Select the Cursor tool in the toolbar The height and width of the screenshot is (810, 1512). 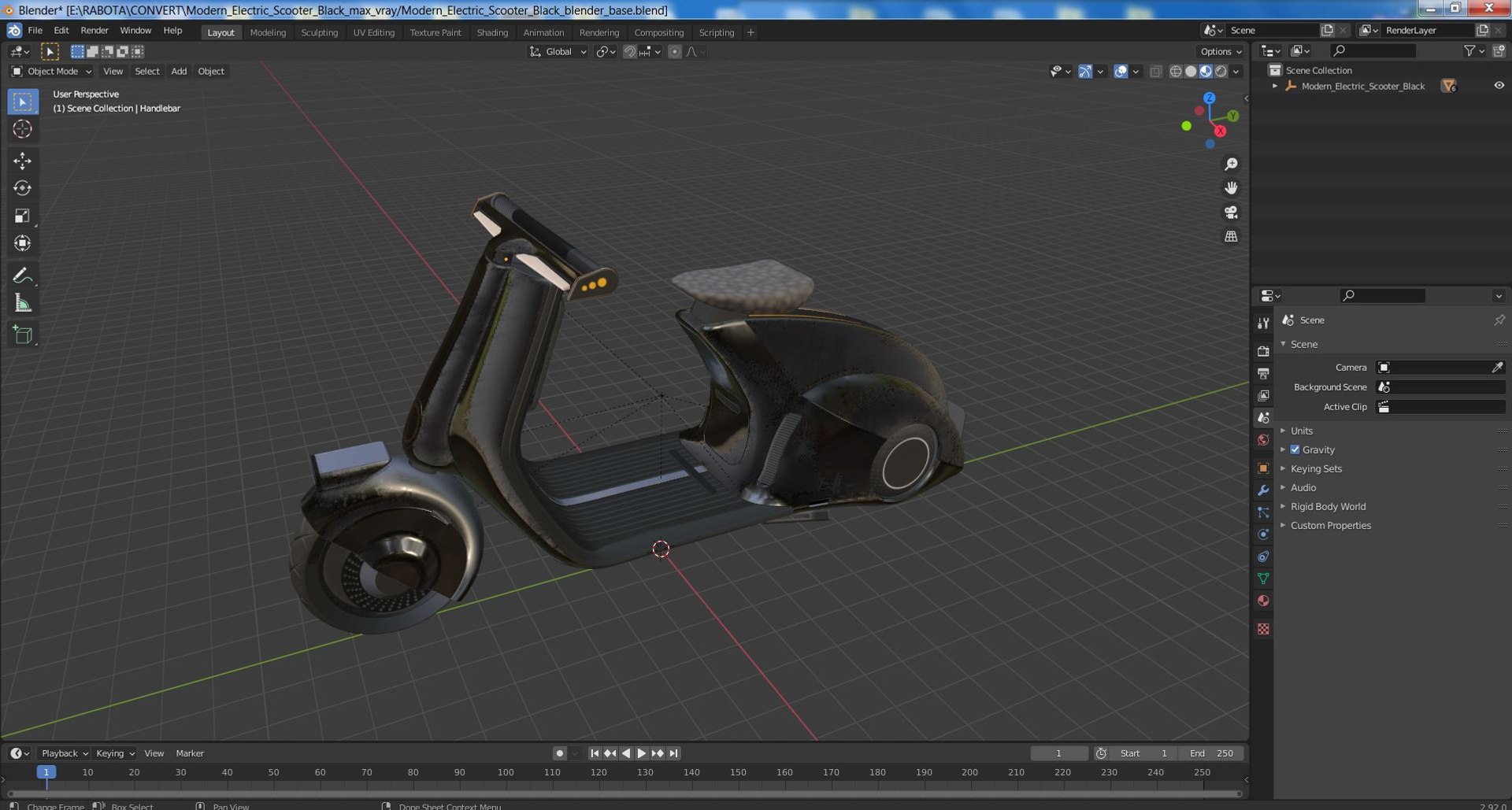coord(22,129)
